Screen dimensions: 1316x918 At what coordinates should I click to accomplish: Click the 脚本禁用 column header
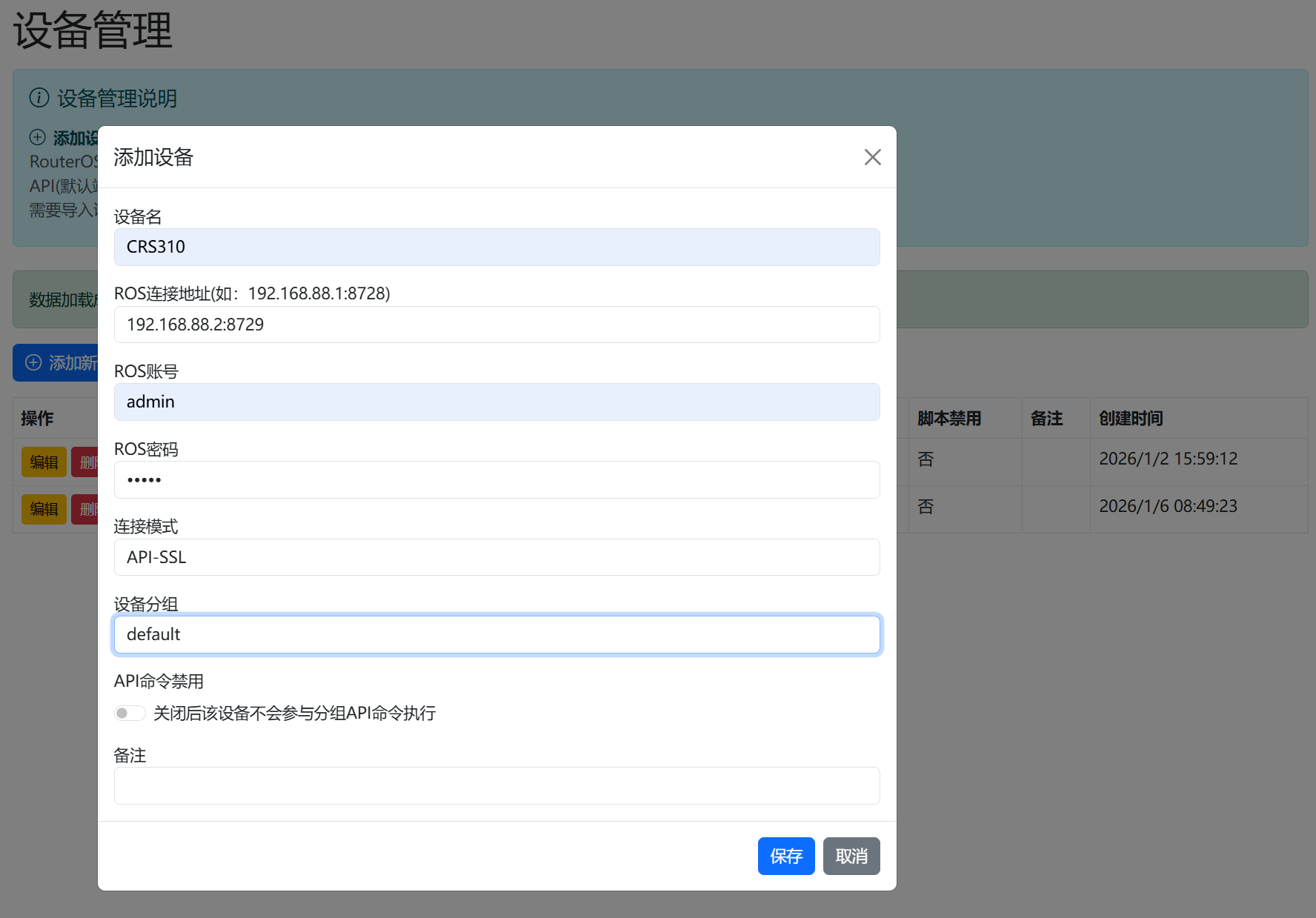[948, 419]
